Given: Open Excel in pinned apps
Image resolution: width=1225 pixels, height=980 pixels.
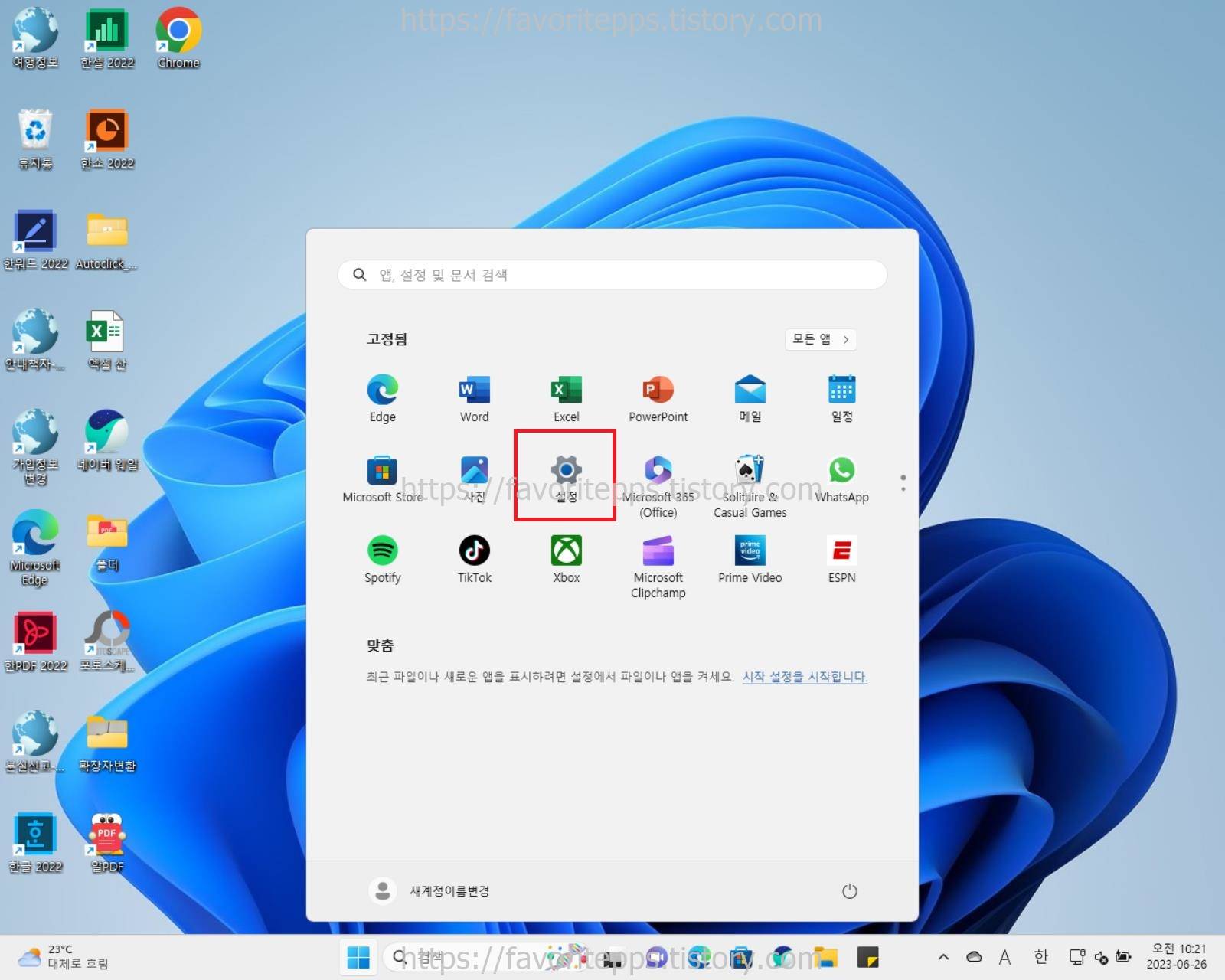Looking at the screenshot, I should point(566,398).
